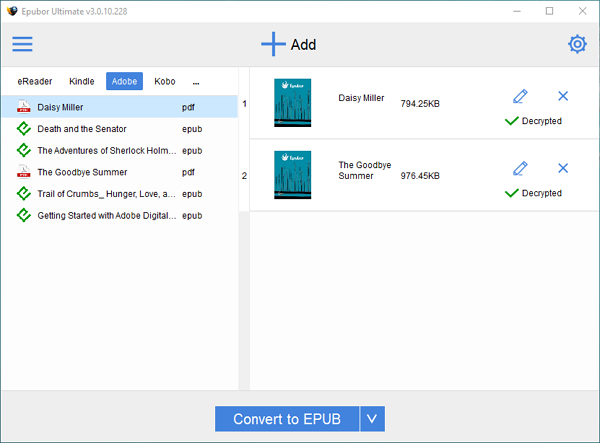This screenshot has height=443, width=600.
Task: Minimize the Epubor Ultimate window
Action: point(517,11)
